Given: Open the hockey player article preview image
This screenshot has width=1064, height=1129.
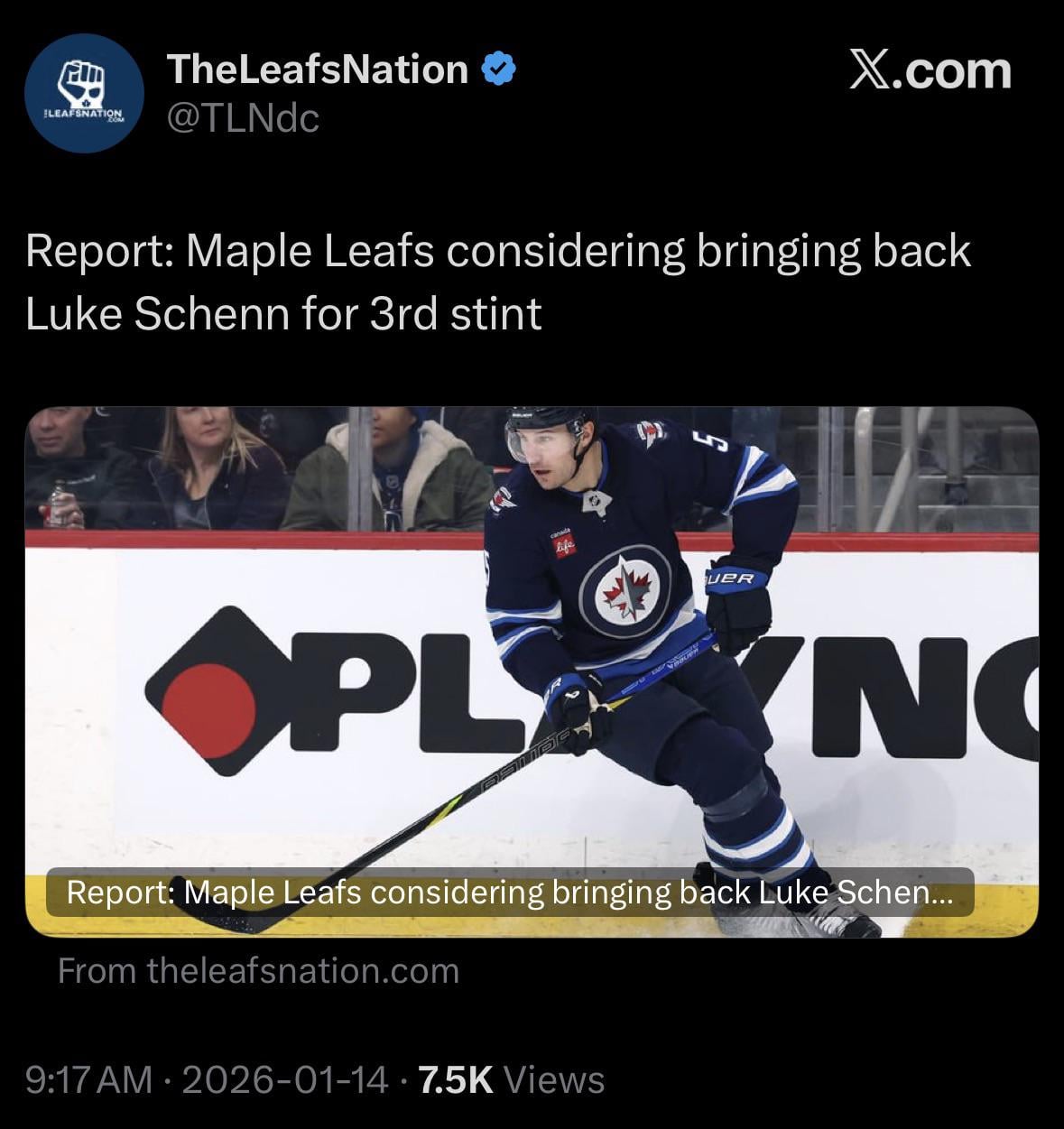Looking at the screenshot, I should coord(532,671).
